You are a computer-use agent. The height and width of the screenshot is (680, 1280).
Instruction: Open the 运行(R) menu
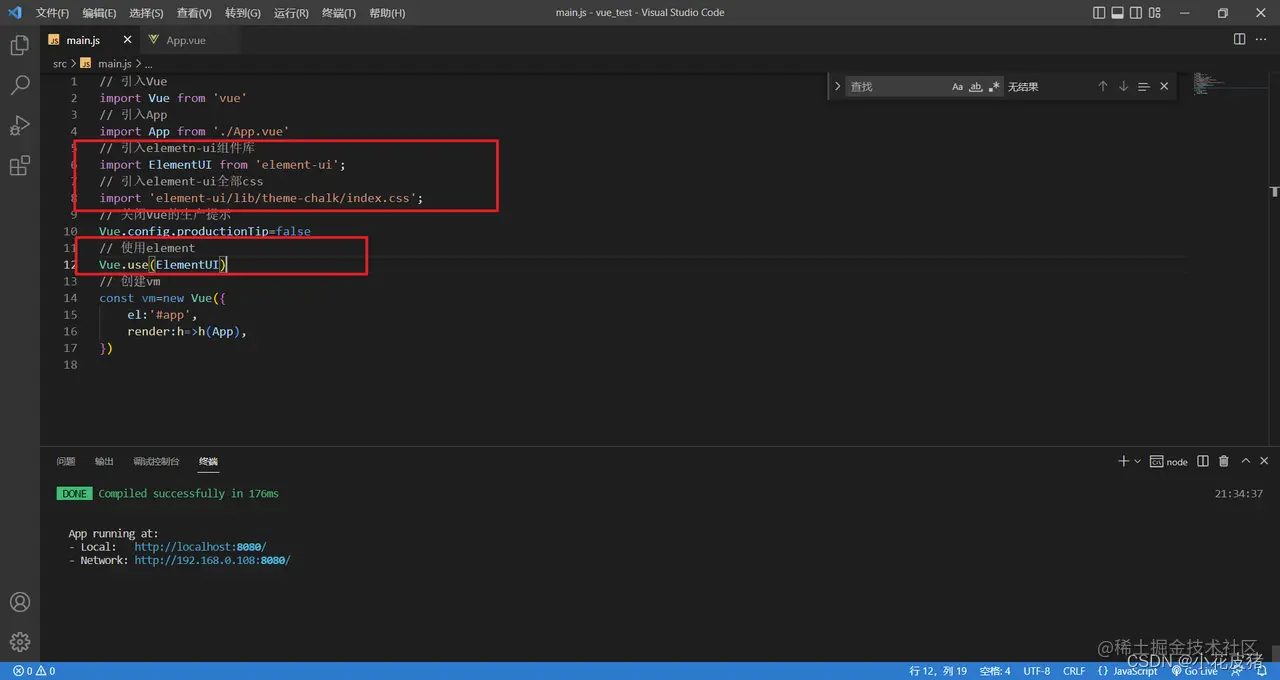coord(291,13)
